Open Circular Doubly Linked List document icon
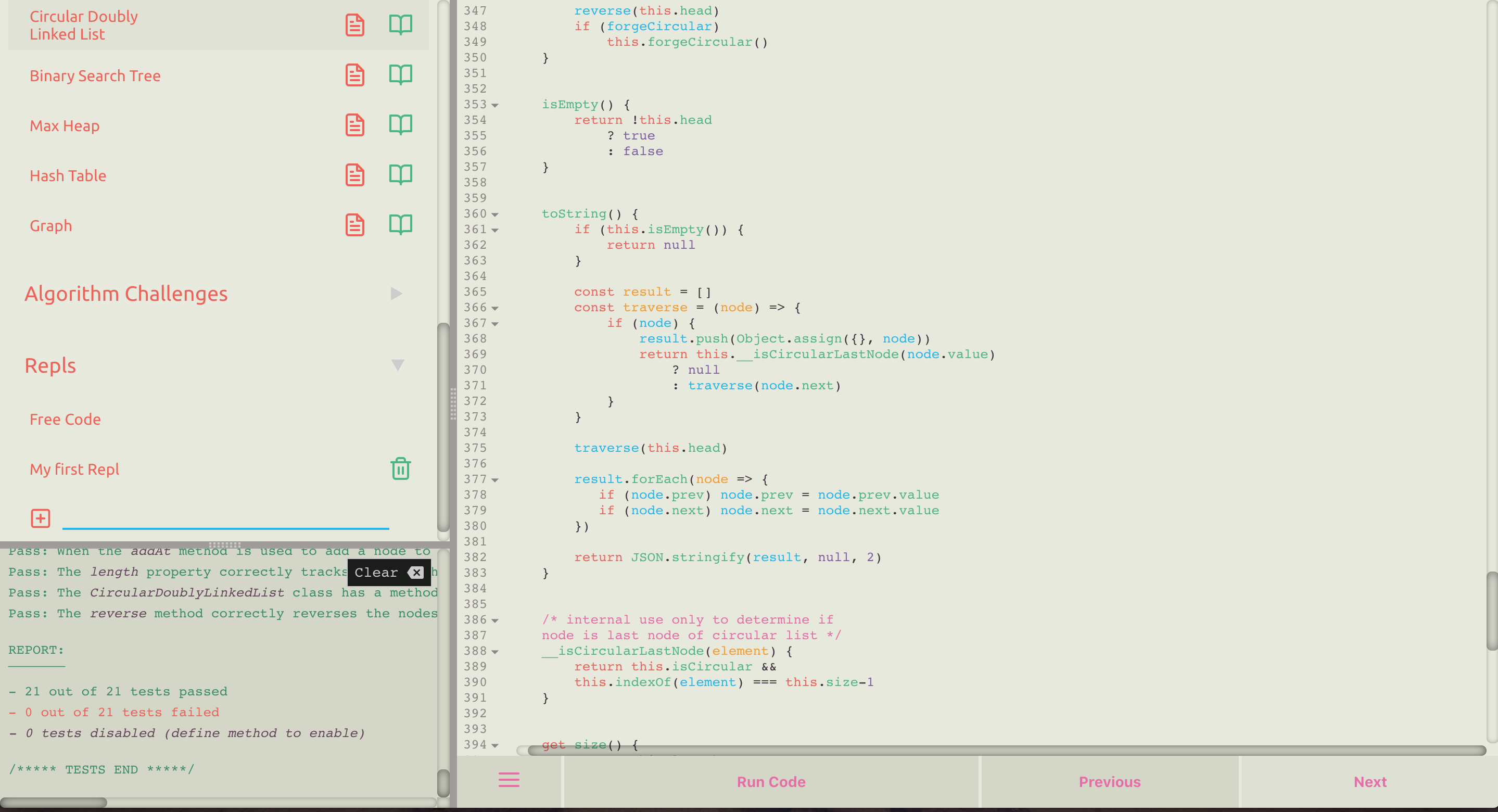1498x812 pixels. pyautogui.click(x=355, y=25)
